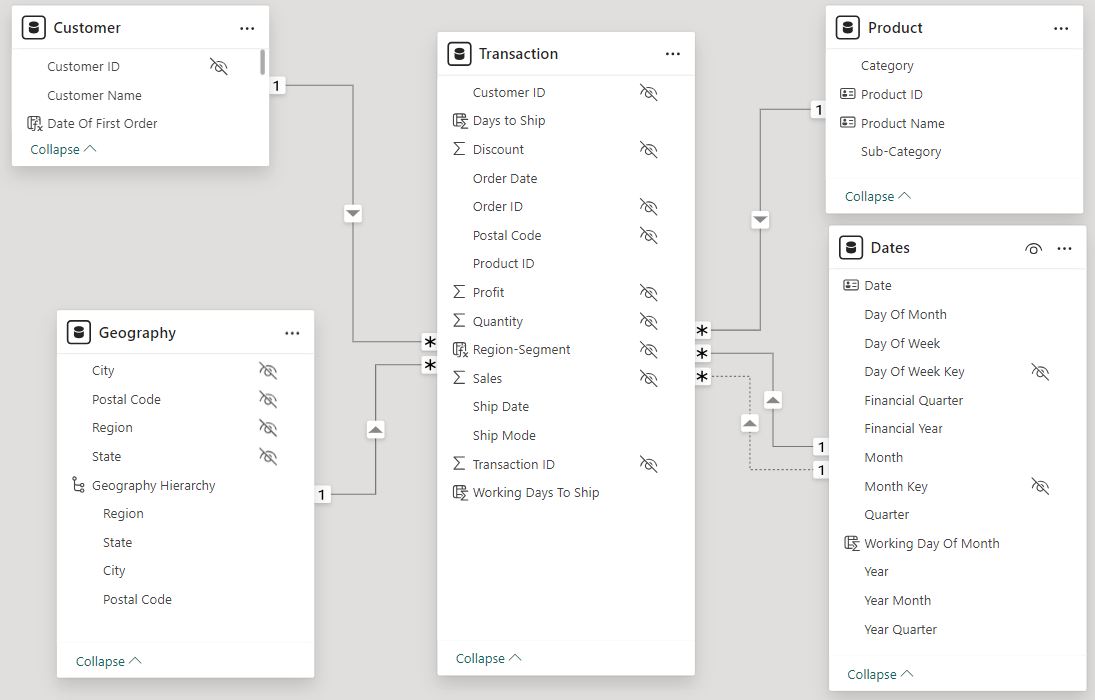Screen dimensions: 1095x700
Task: Open the Dates table more options ellipsis
Action: 1064,249
